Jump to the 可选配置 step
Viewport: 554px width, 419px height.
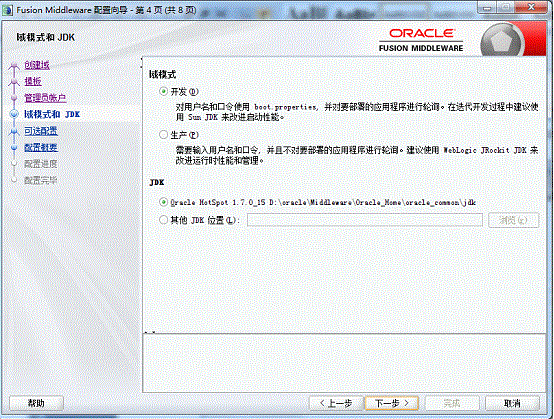tap(41, 131)
